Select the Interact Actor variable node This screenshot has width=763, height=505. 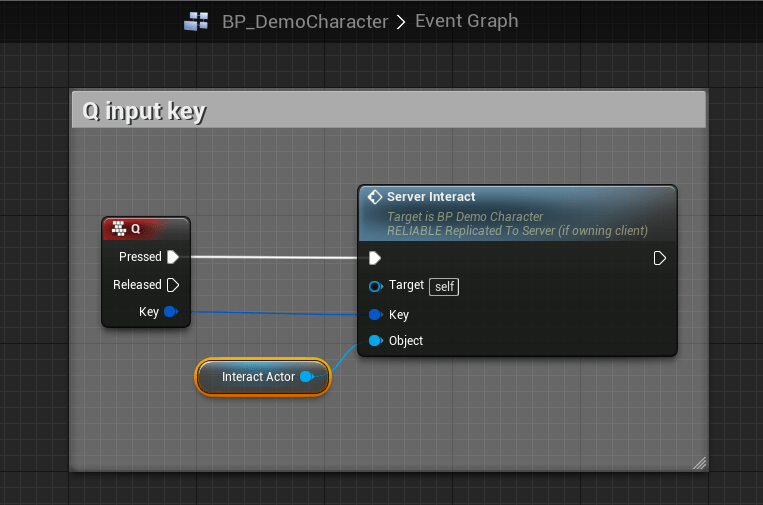point(258,377)
